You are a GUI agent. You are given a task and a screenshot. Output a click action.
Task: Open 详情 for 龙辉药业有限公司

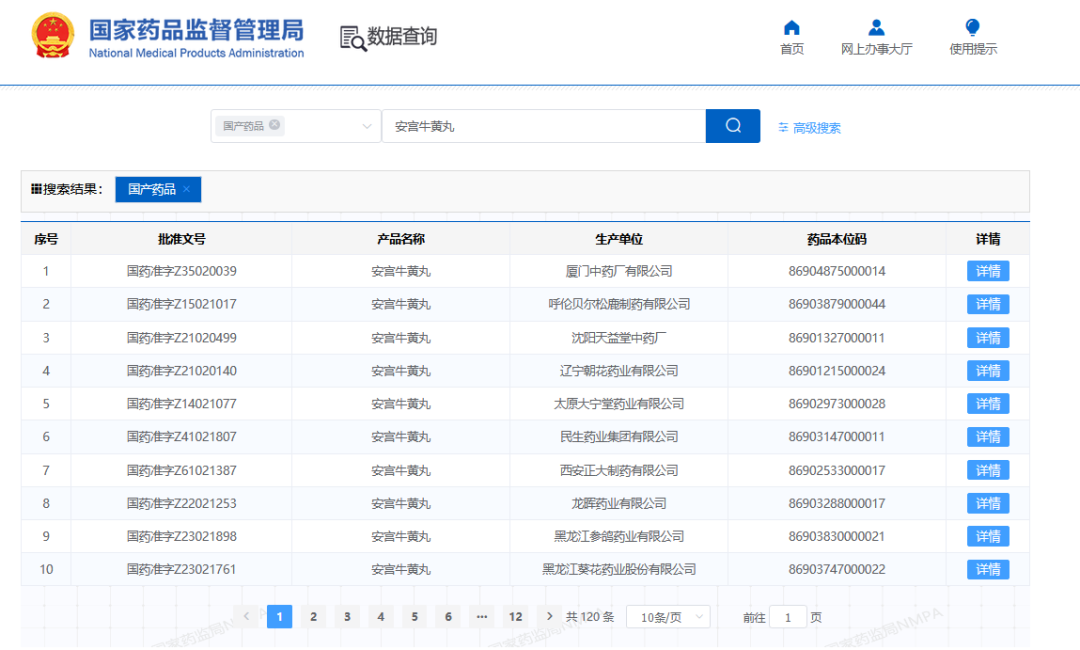point(987,503)
